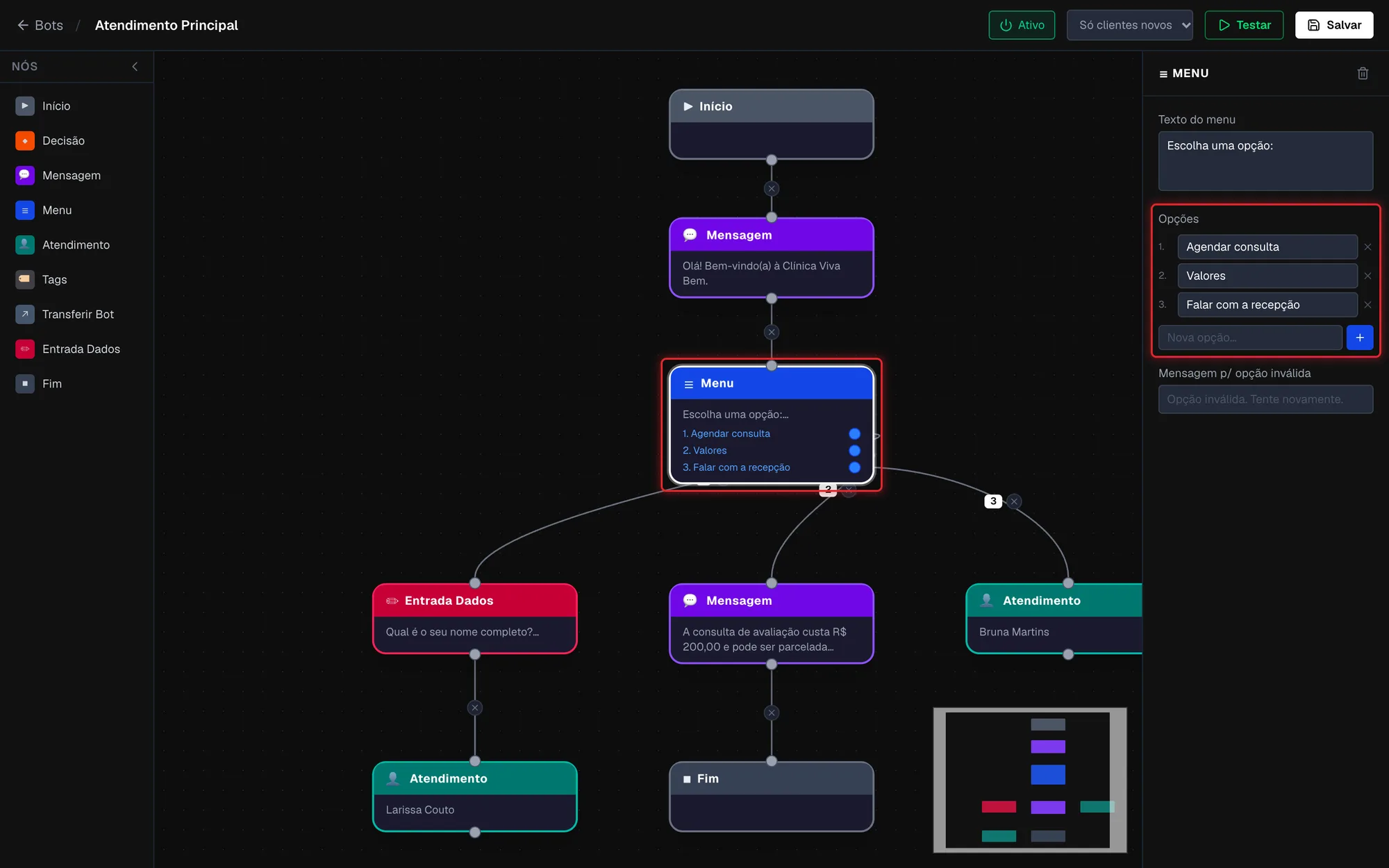Select the Bruna Martins Atendimento node
Image resolution: width=1389 pixels, height=868 pixels.
(1054, 619)
